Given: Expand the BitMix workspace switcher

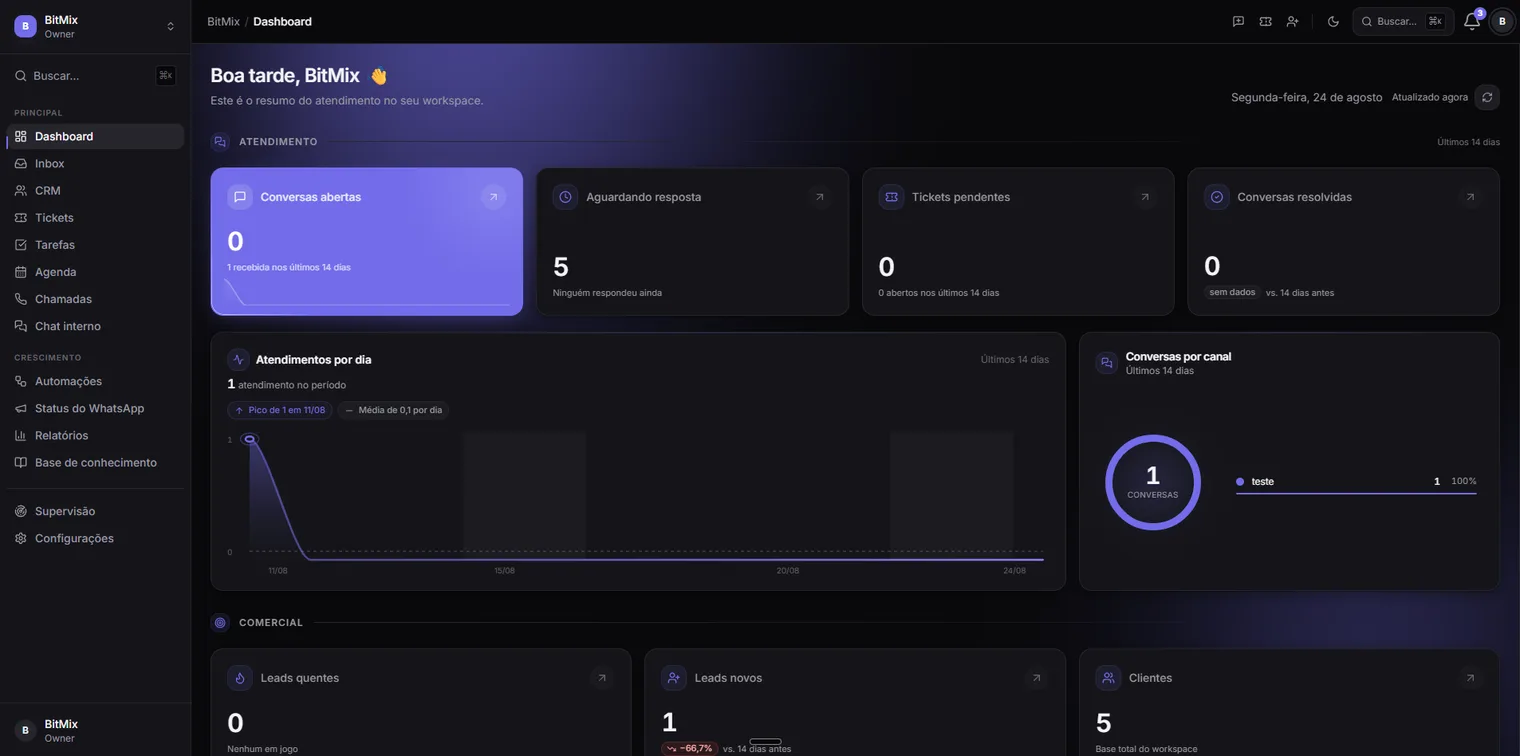Looking at the screenshot, I should click(95, 26).
